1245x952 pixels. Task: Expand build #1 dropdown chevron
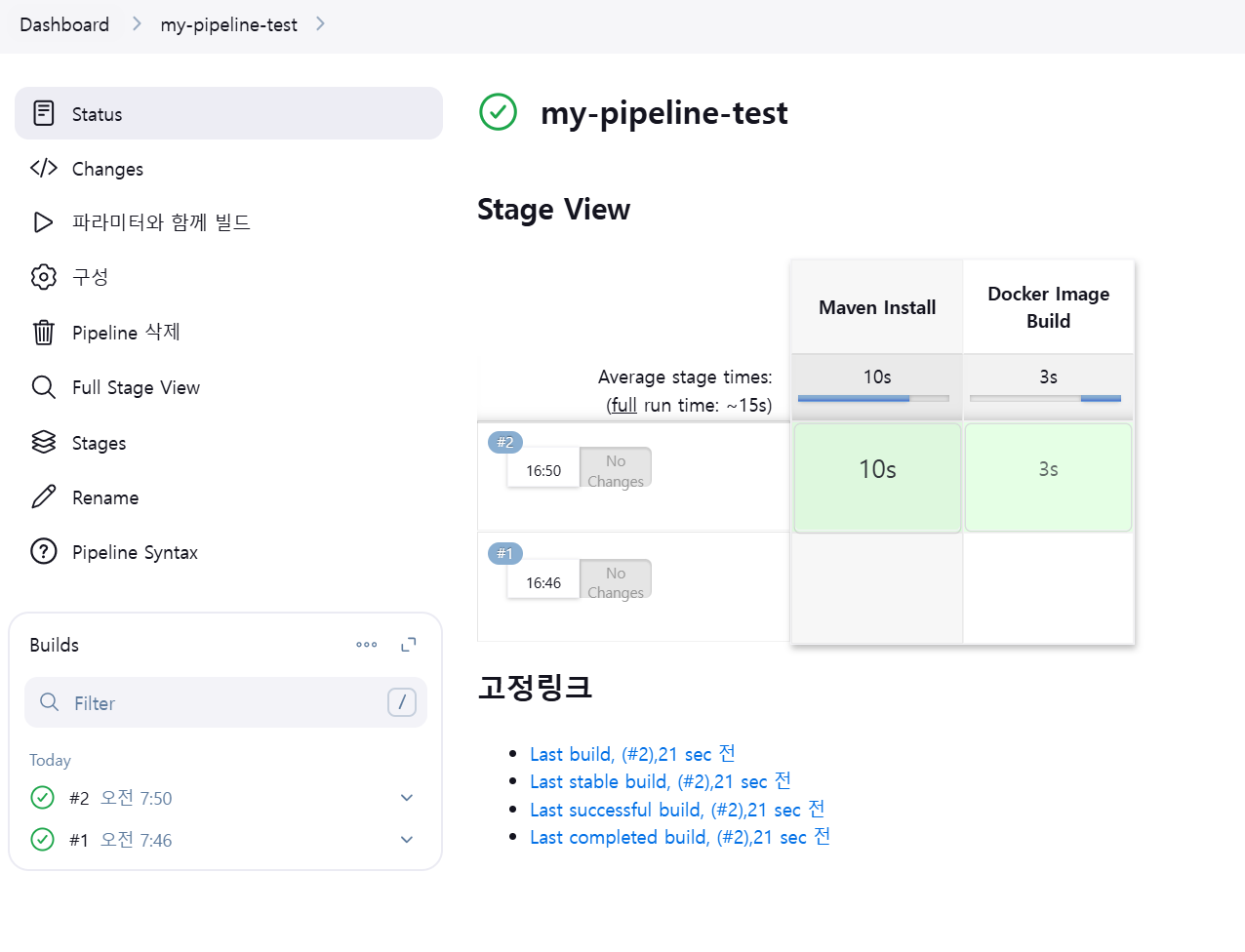407,840
